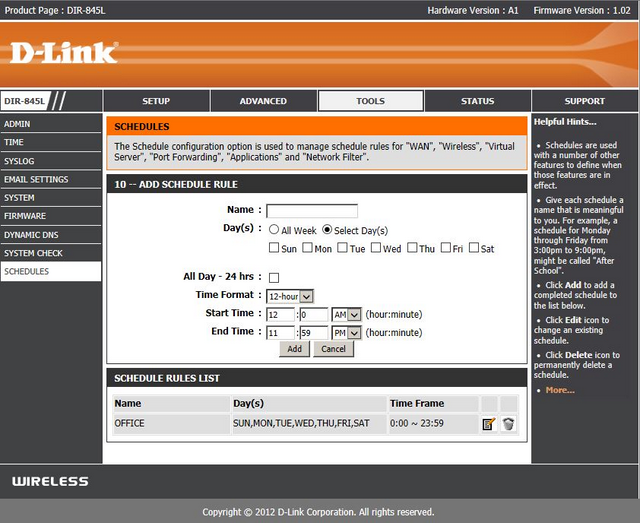Choose the Select Day(s) radio button

point(327,229)
